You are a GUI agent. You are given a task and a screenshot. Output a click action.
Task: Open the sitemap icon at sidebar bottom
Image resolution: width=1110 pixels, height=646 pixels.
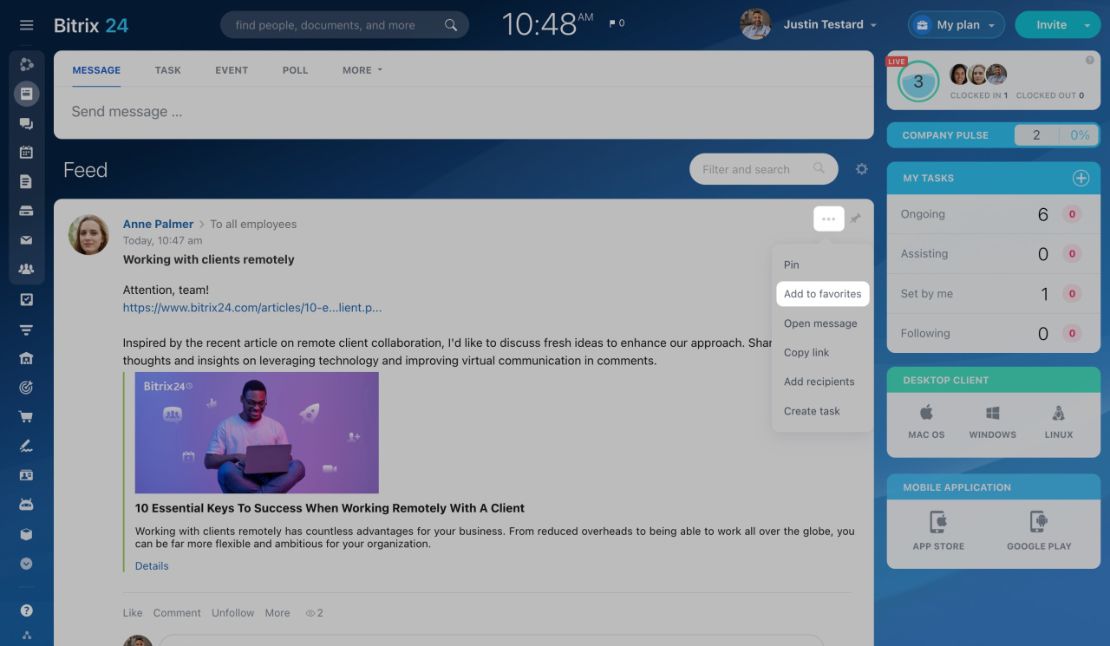(26, 635)
